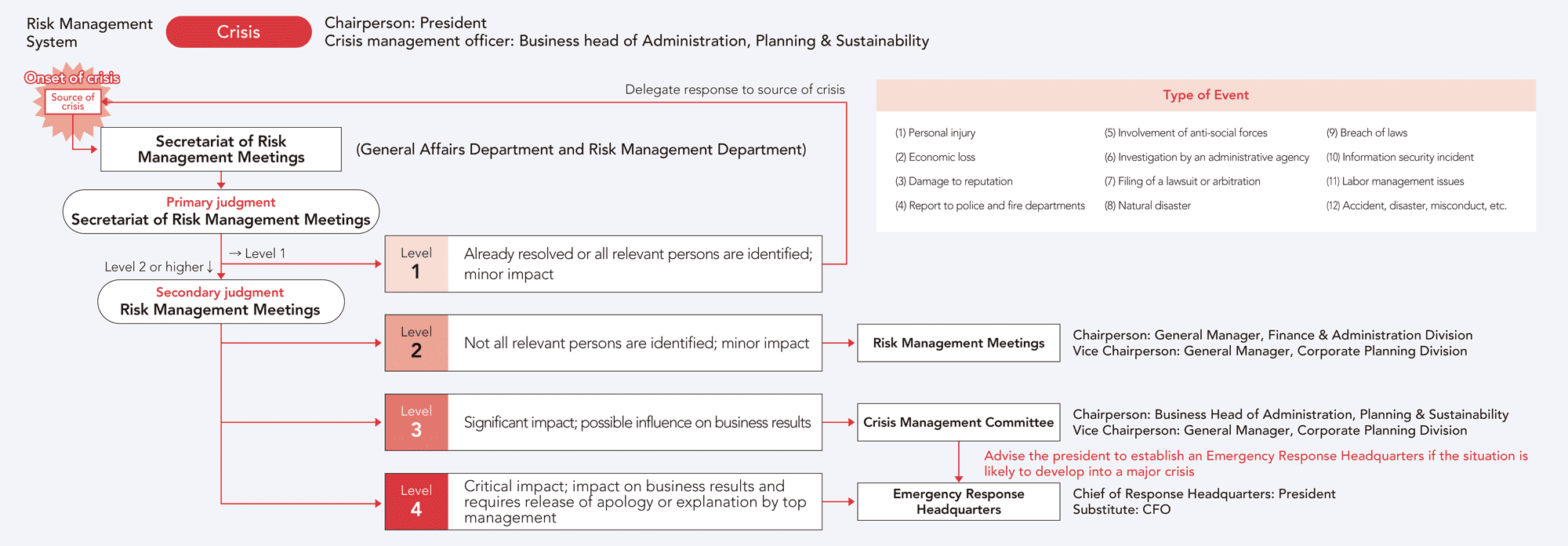Click the Personal injury event item
This screenshot has width=1568, height=546.
935,133
